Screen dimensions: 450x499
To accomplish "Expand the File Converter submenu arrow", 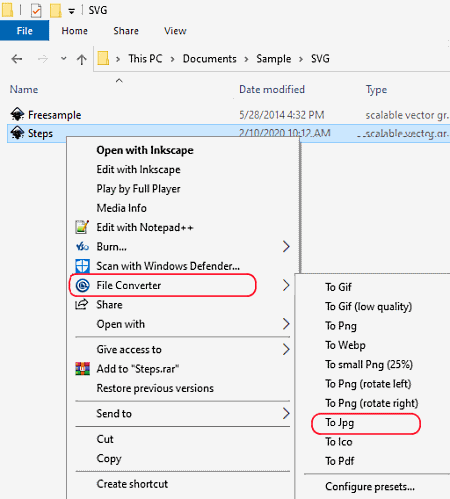I will [286, 285].
